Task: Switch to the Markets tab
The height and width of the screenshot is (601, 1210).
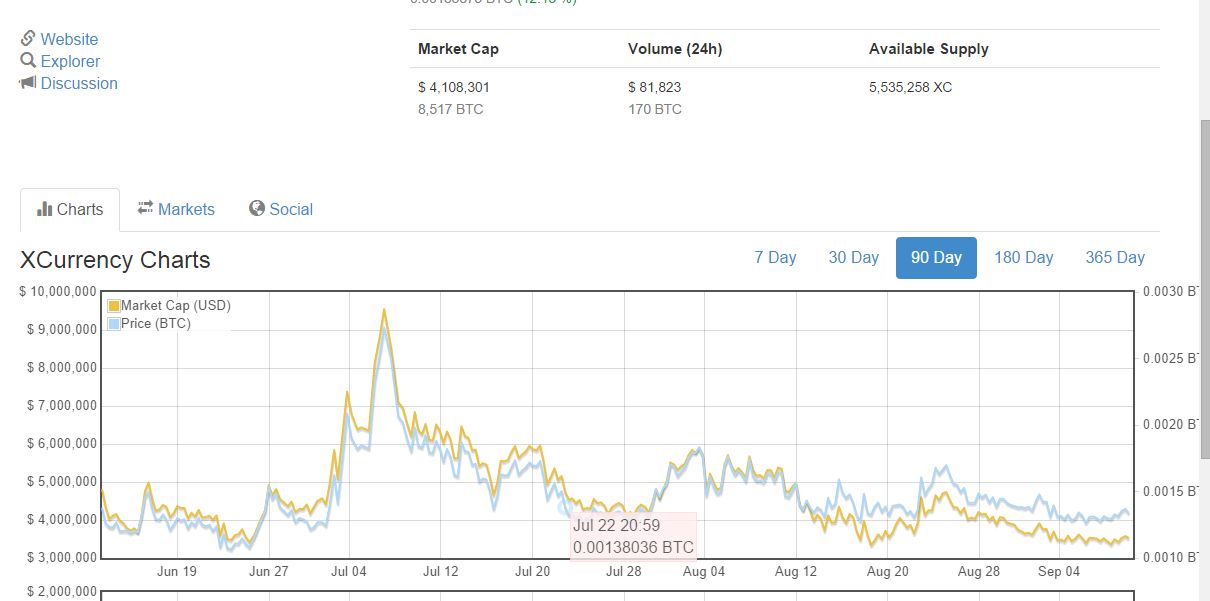Action: pyautogui.click(x=176, y=209)
